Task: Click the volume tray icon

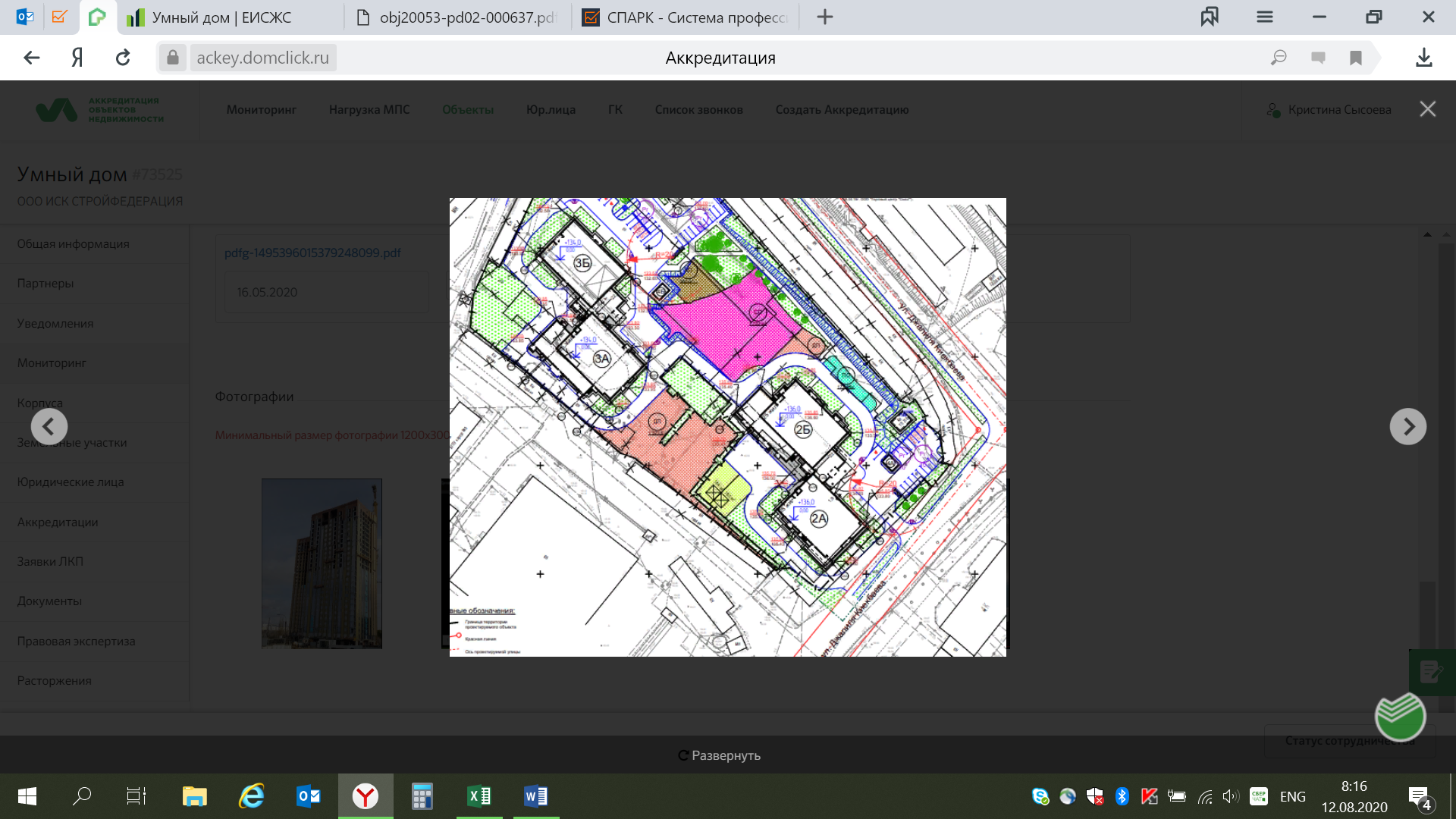Action: [x=1230, y=796]
